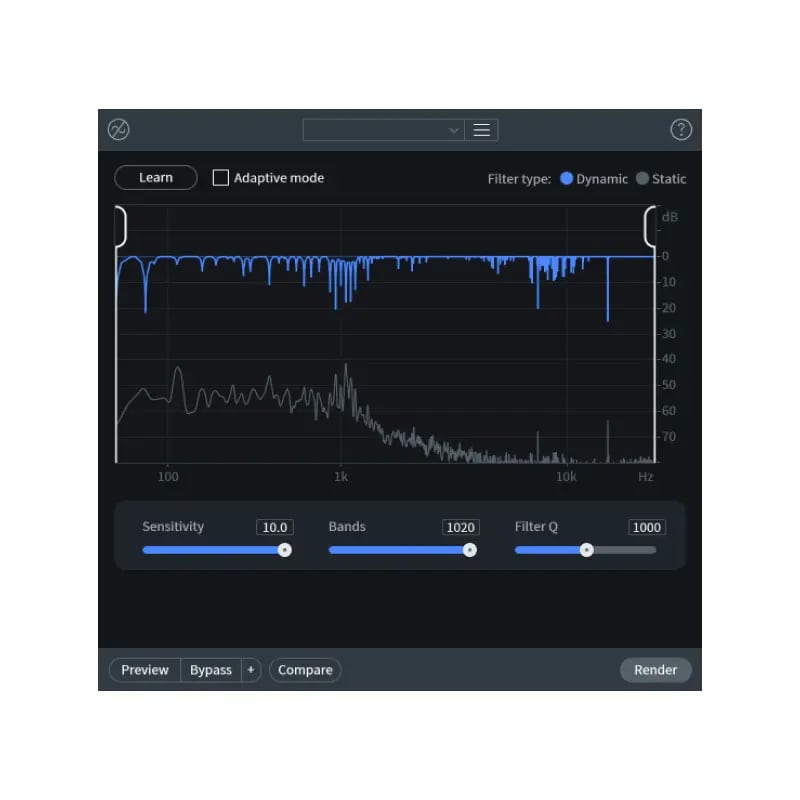Click the Bypass button
The image size is (800, 800).
point(211,670)
